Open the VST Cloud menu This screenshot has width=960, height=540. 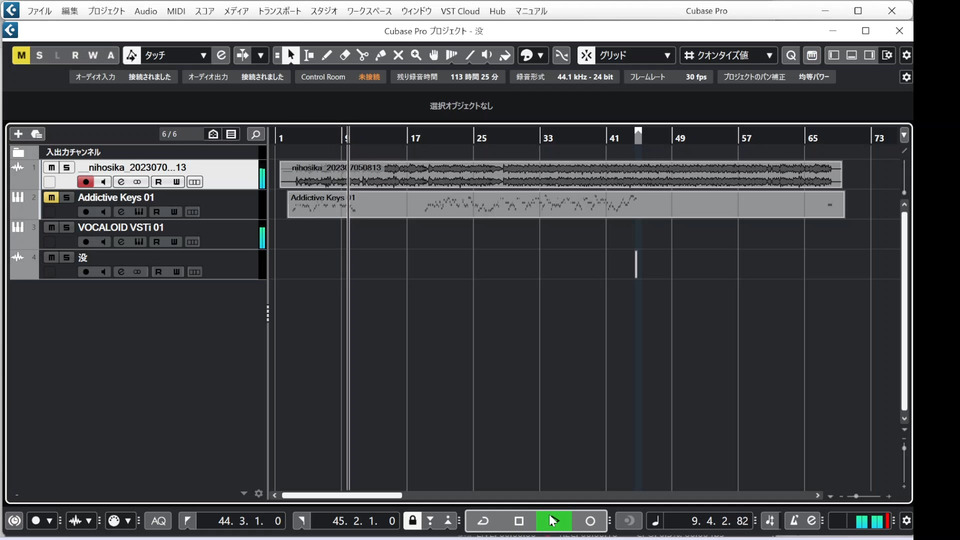pos(460,11)
